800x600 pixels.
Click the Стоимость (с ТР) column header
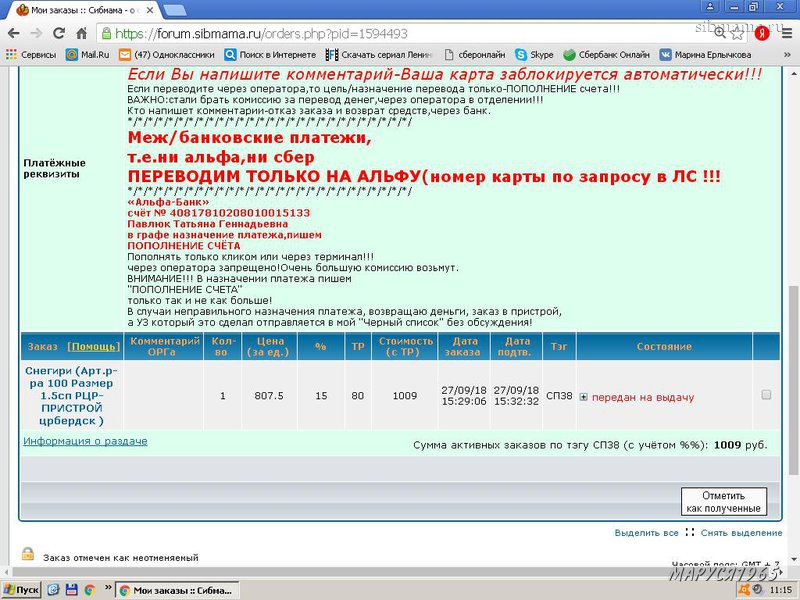coord(406,346)
